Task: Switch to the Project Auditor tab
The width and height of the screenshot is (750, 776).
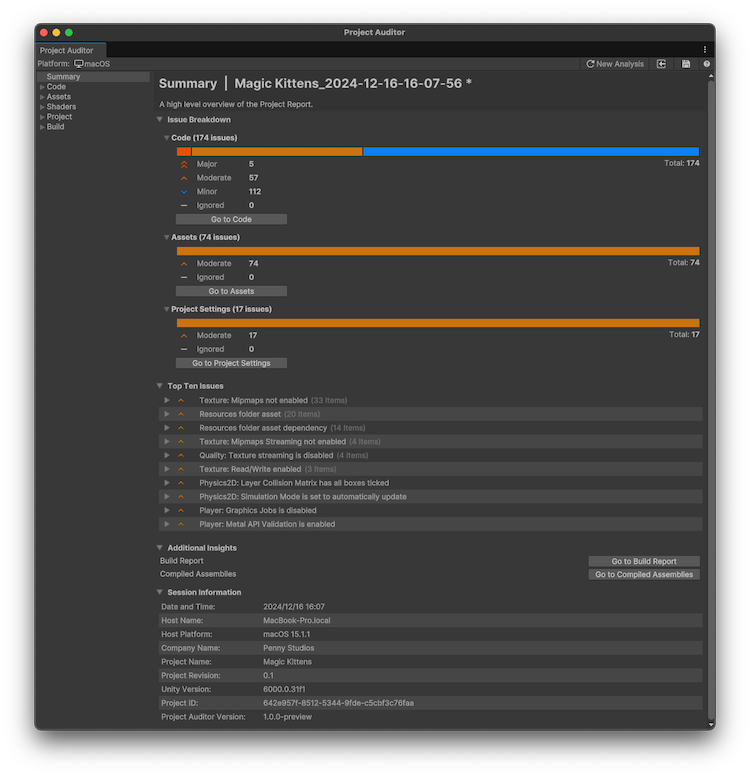Action: coord(67,50)
